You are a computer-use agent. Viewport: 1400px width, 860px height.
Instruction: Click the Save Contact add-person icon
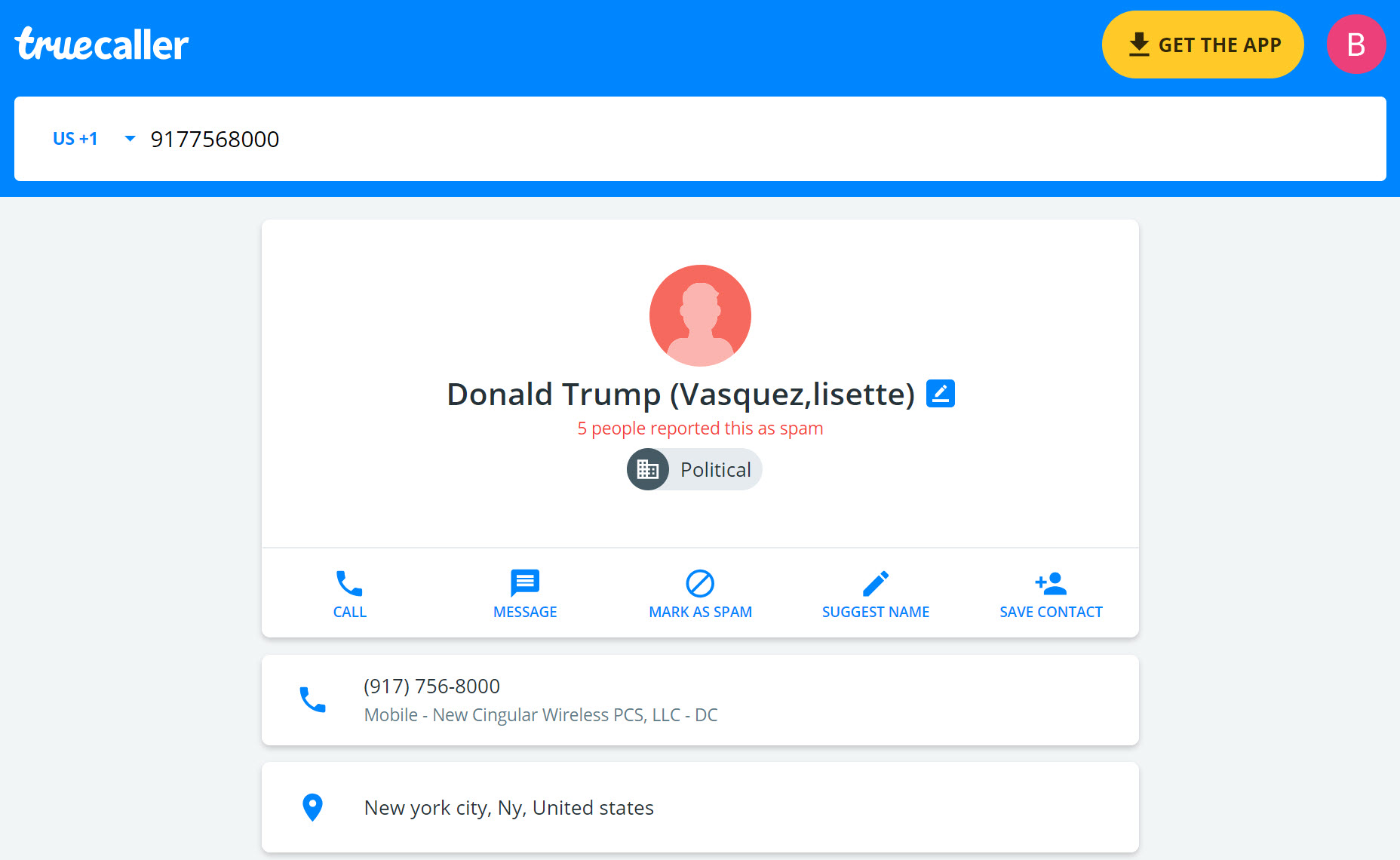point(1051,583)
